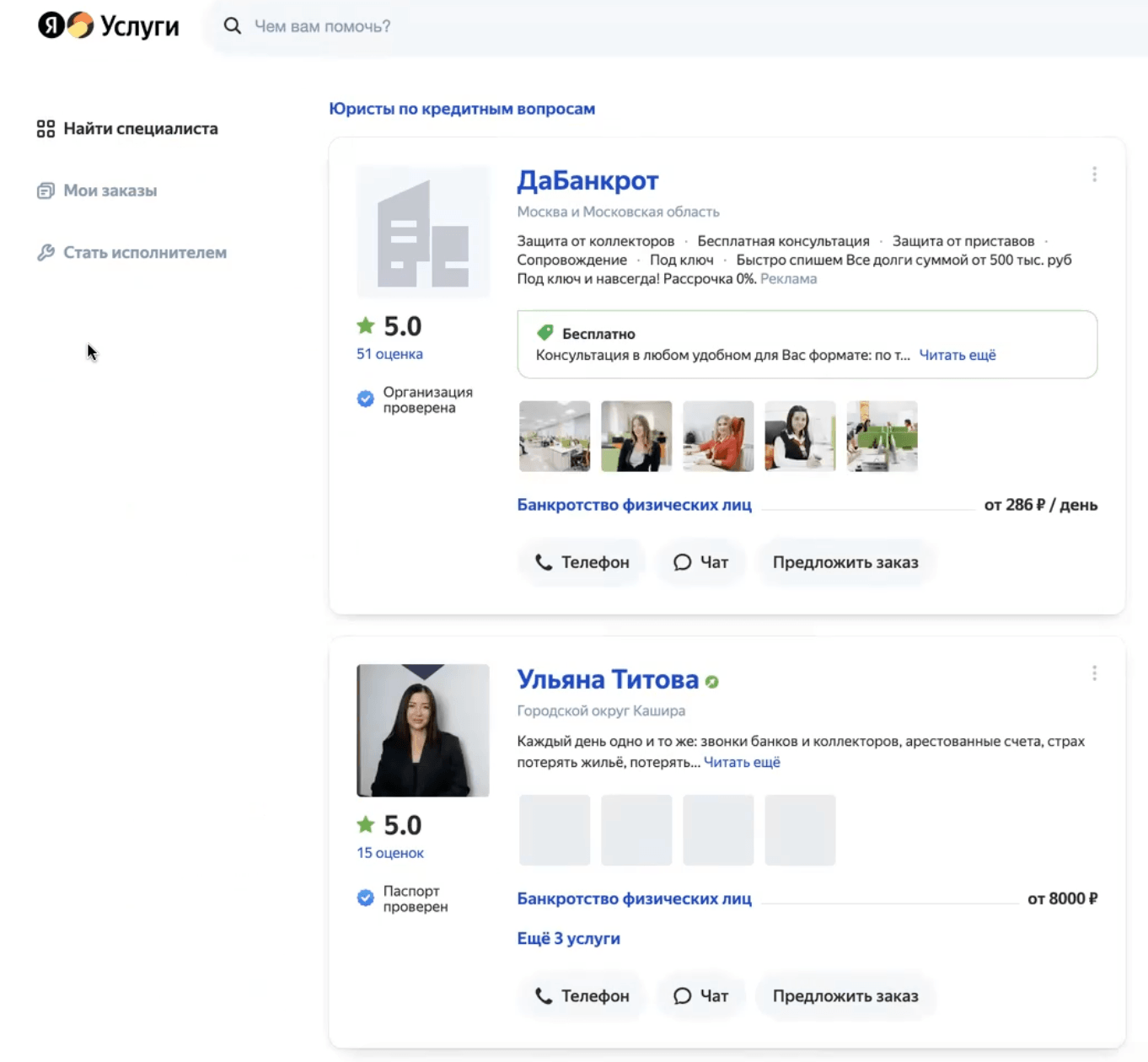The image size is (1148, 1062).
Task: Click Ульяна Титова's portrait photo
Action: [423, 731]
